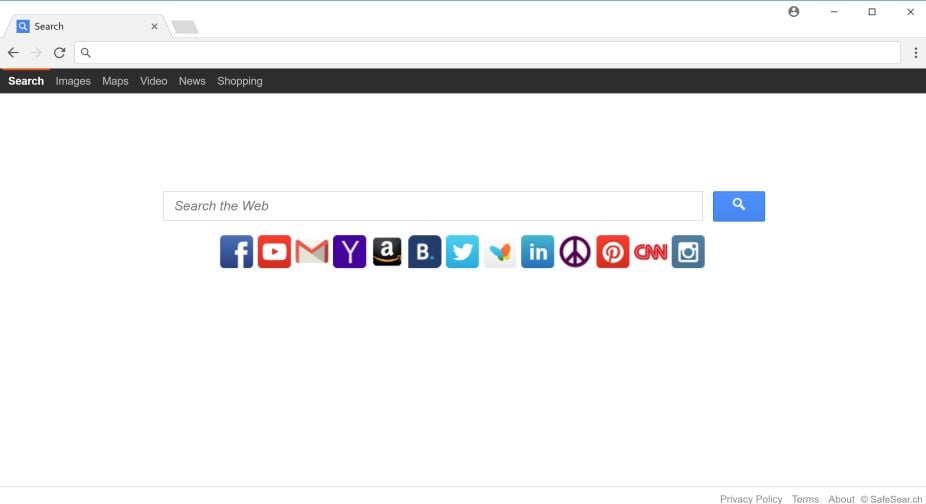Image resolution: width=926 pixels, height=504 pixels.
Task: Open the Booking.com shortcut icon
Action: coord(425,252)
